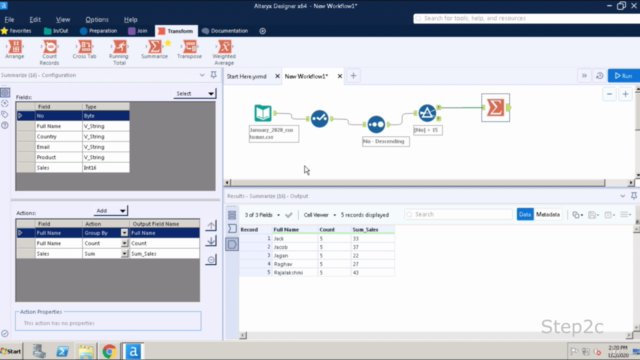Remove selected action with minus icon
The width and height of the screenshot is (640, 360).
click(211, 260)
